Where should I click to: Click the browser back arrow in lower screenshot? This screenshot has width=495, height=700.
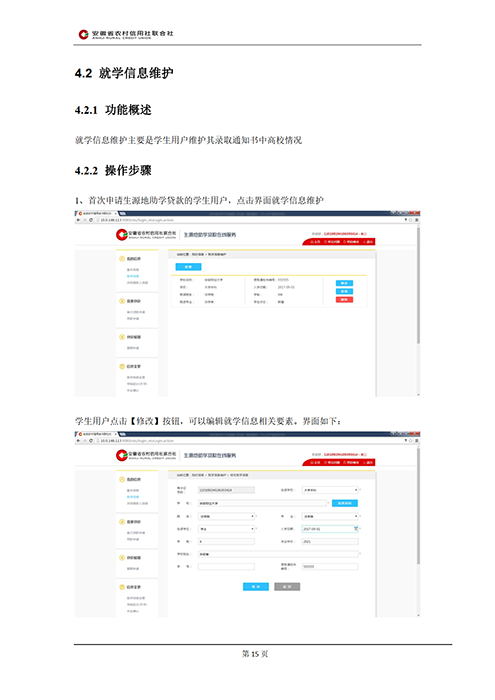pyautogui.click(x=79, y=441)
